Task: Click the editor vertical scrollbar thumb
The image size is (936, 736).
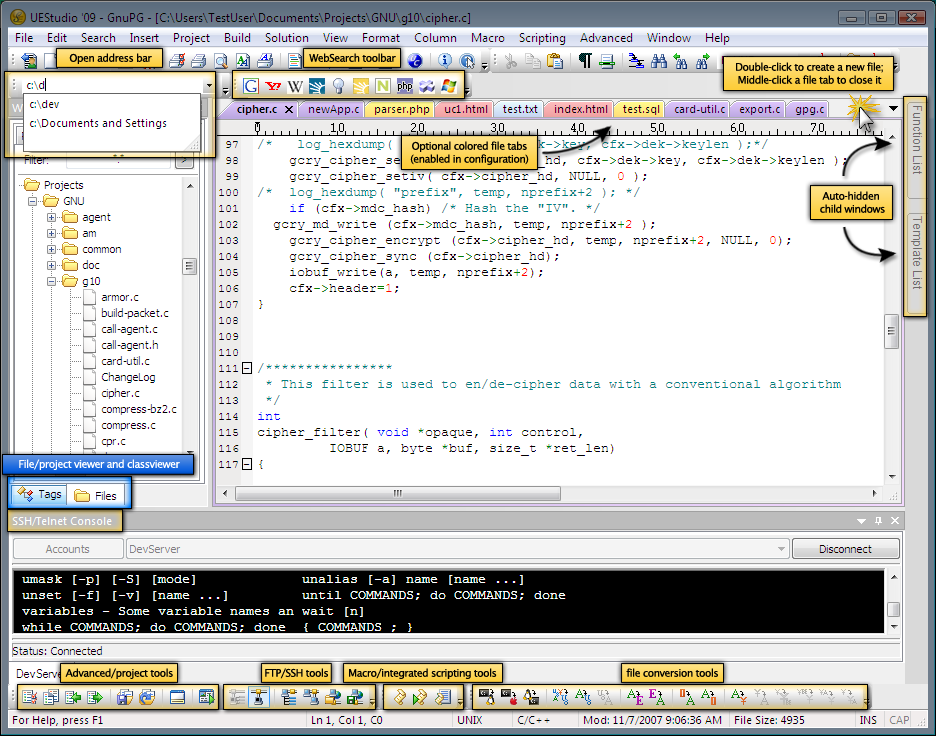Action: (891, 331)
